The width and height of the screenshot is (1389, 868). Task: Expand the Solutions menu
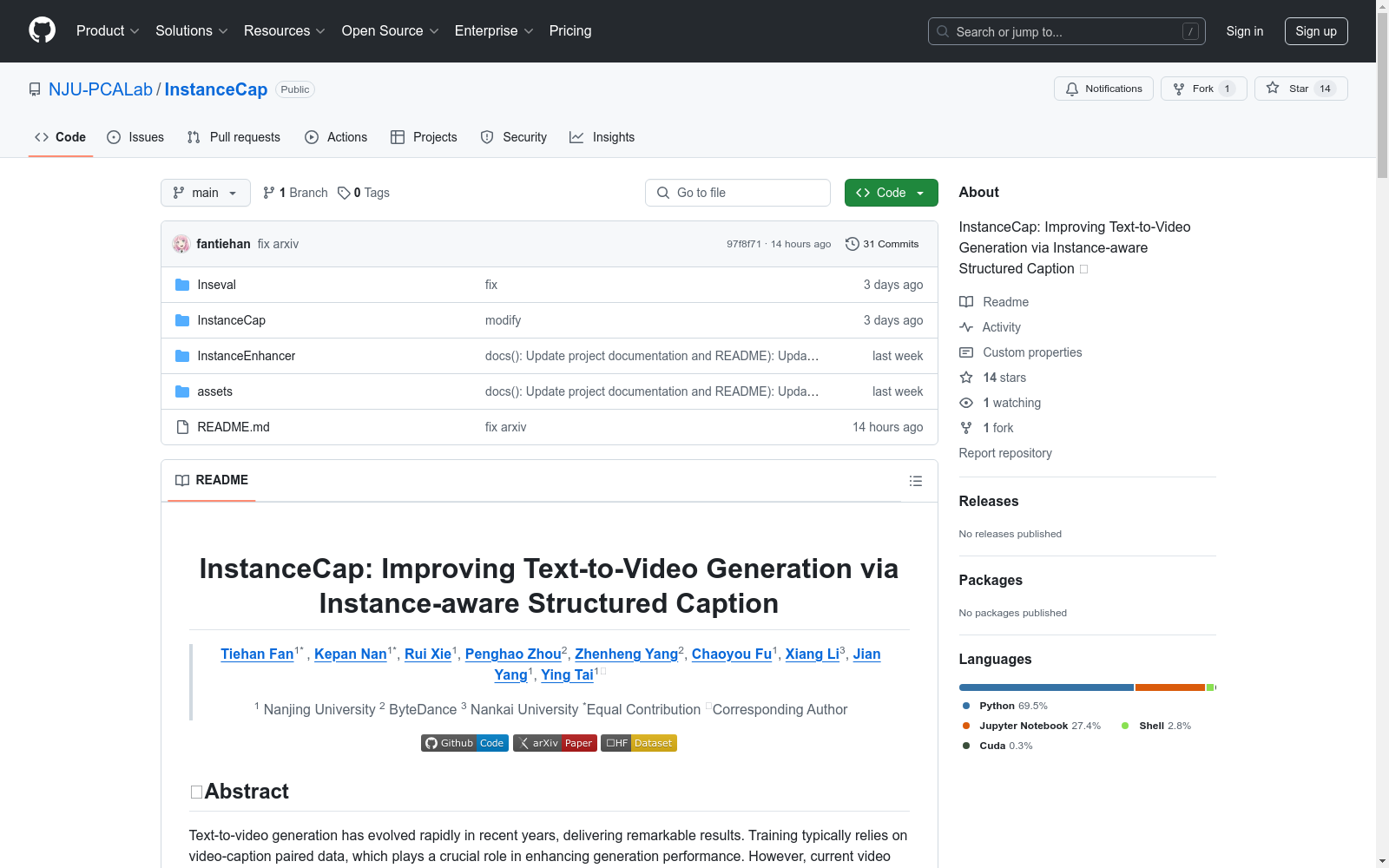tap(192, 31)
